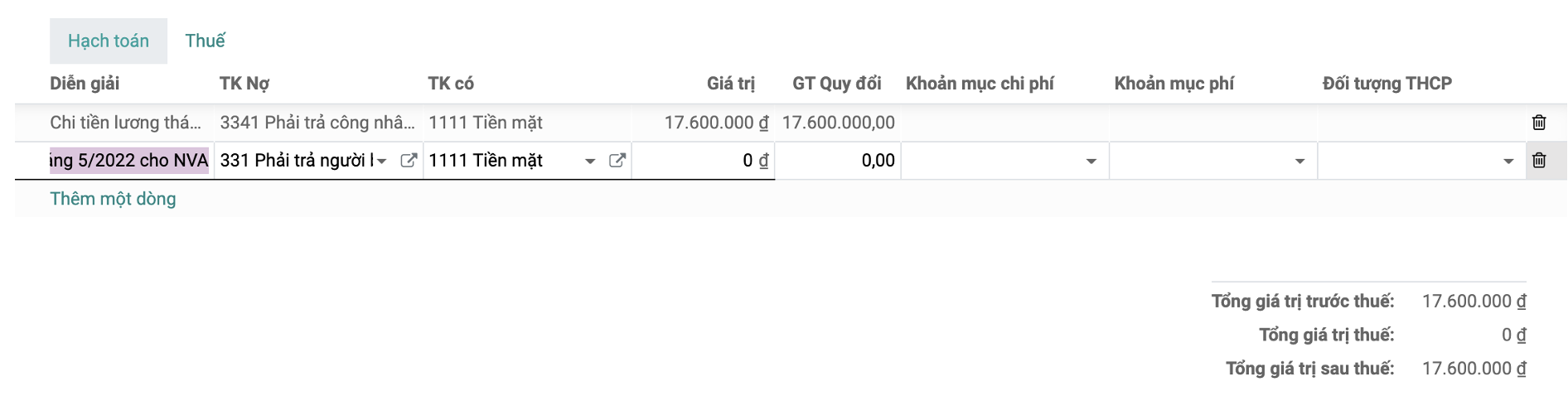Delete the first accounting line with trash icon
The image size is (1568, 396).
pos(1539,123)
